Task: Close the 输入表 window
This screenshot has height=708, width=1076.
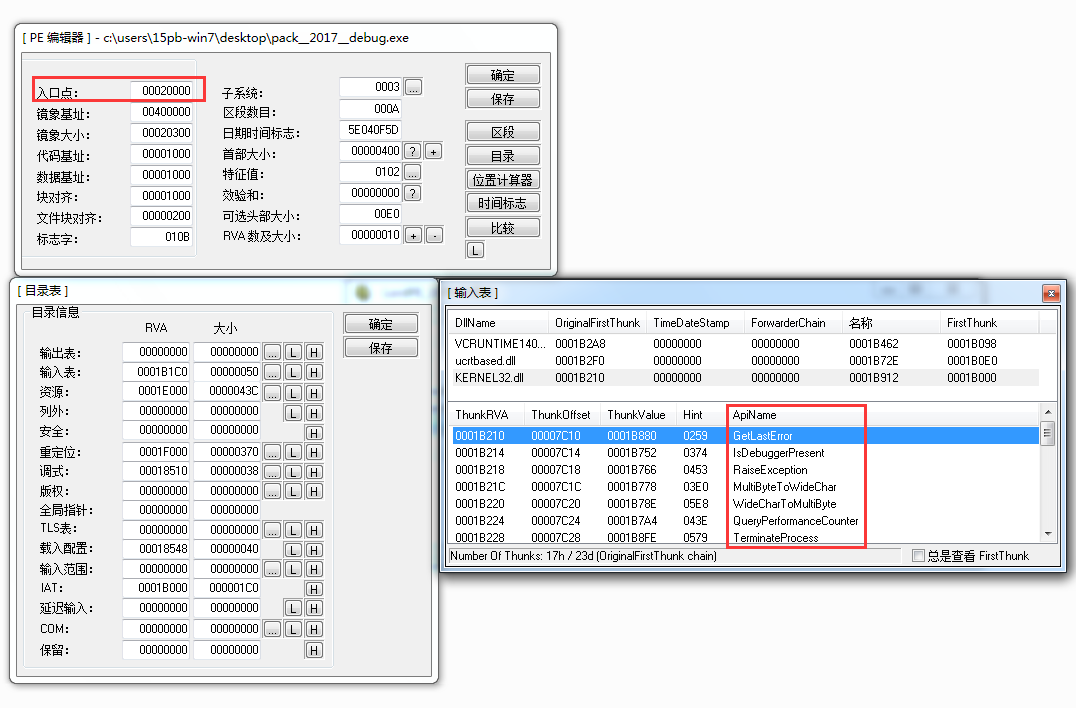Action: tap(1051, 294)
